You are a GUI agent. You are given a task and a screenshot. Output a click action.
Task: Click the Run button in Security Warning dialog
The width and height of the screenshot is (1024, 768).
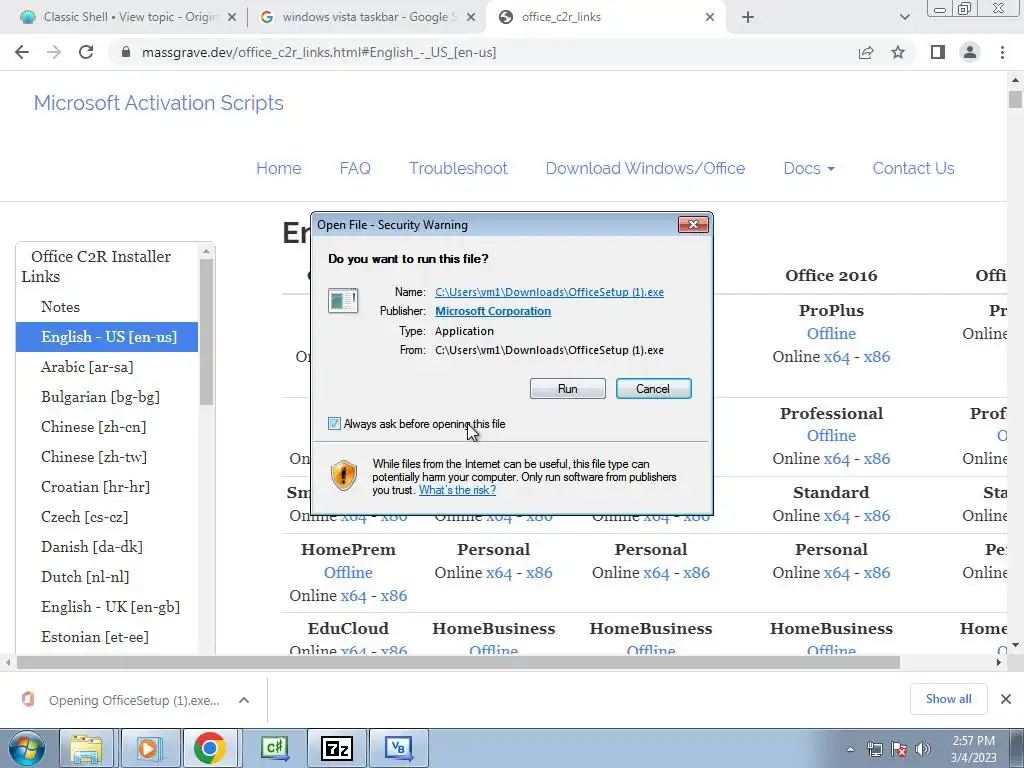[x=568, y=389]
